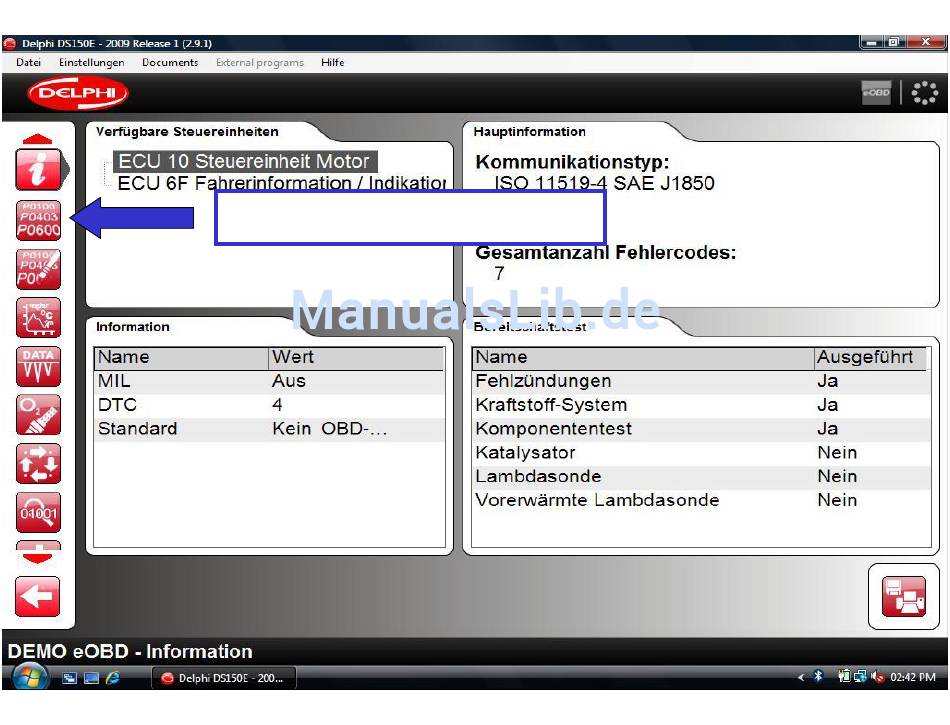Go back using the red left-arrow button
The height and width of the screenshot is (725, 950).
point(38,597)
